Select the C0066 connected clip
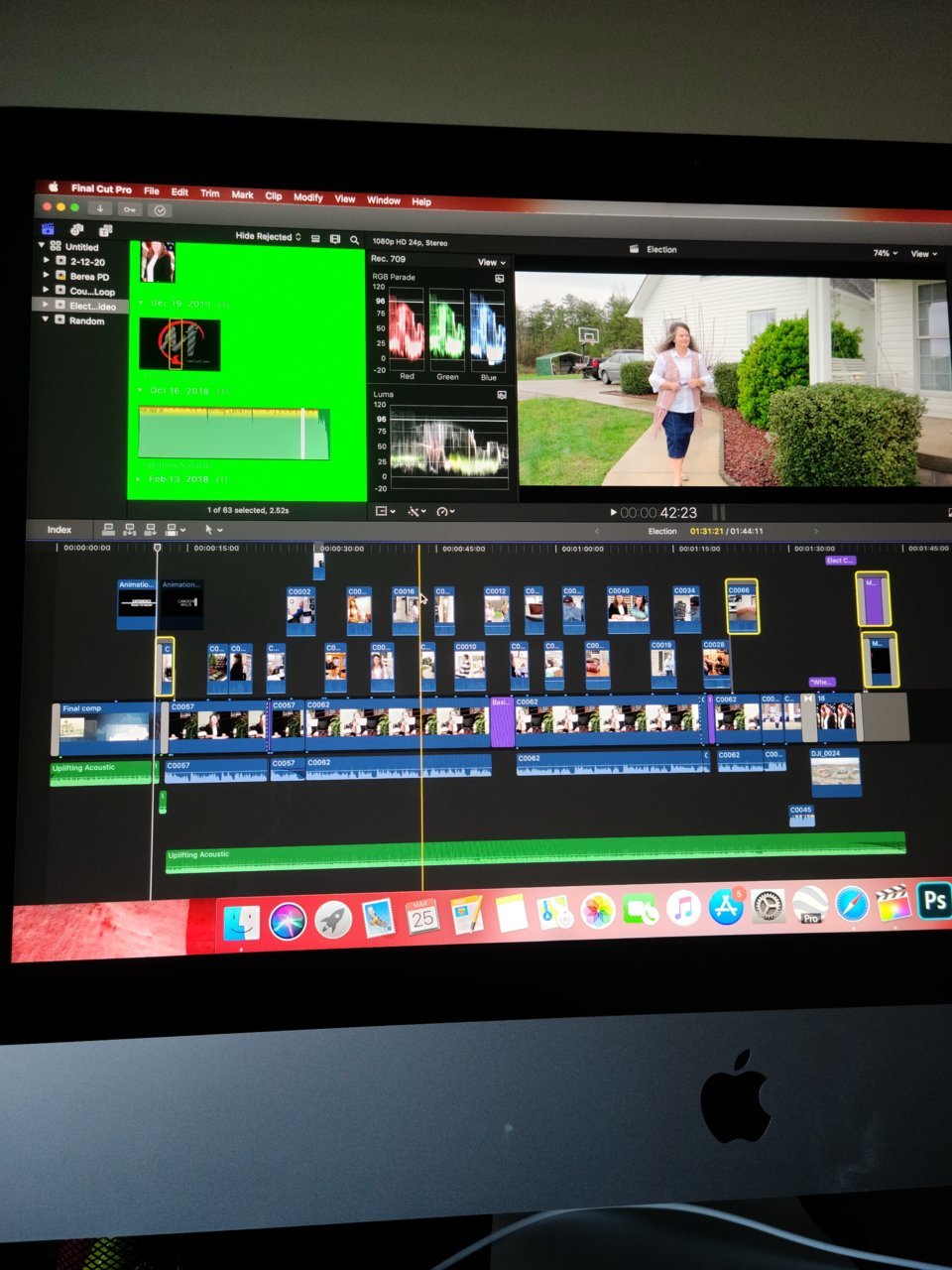 coord(742,605)
